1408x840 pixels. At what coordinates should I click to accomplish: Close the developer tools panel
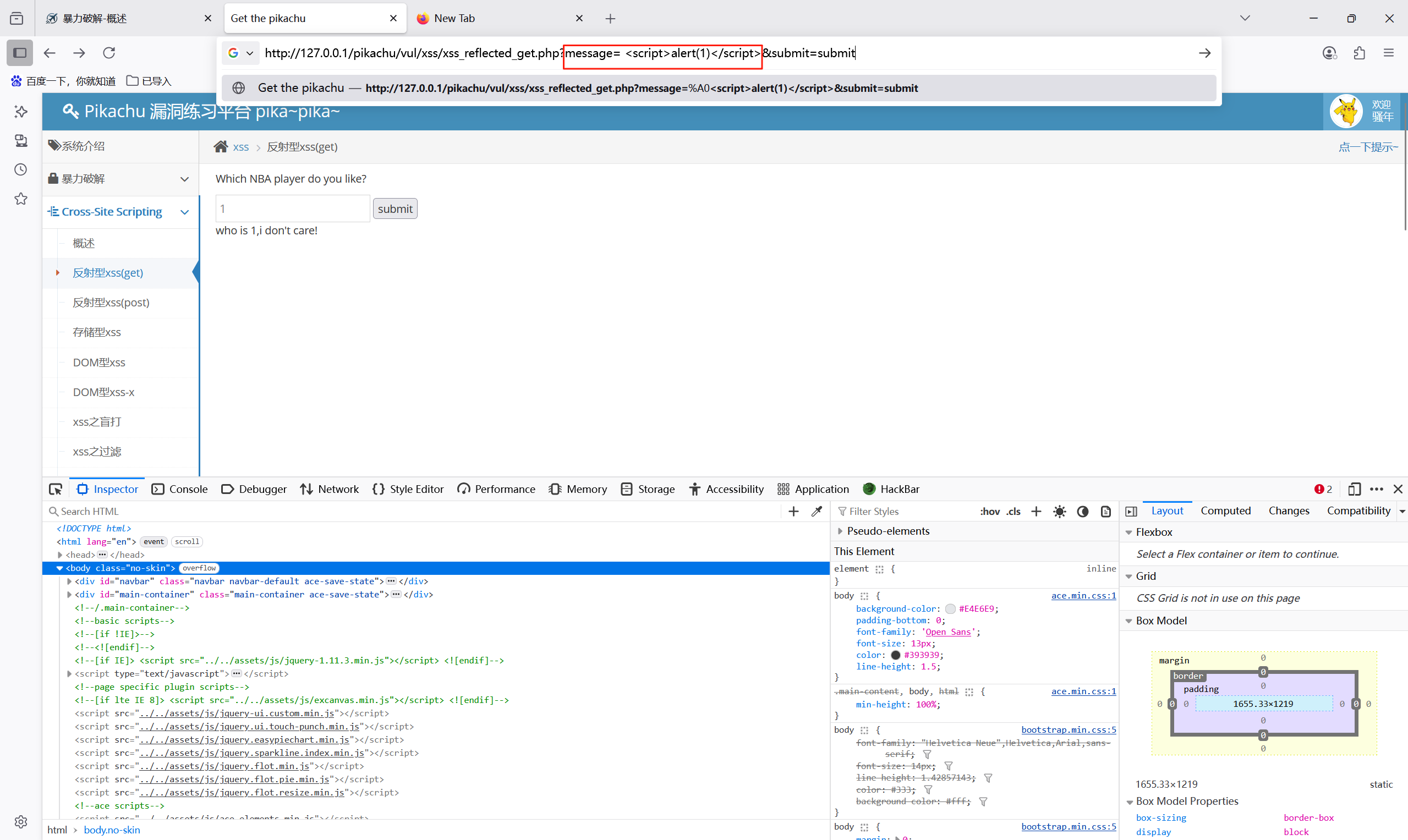coord(1398,489)
